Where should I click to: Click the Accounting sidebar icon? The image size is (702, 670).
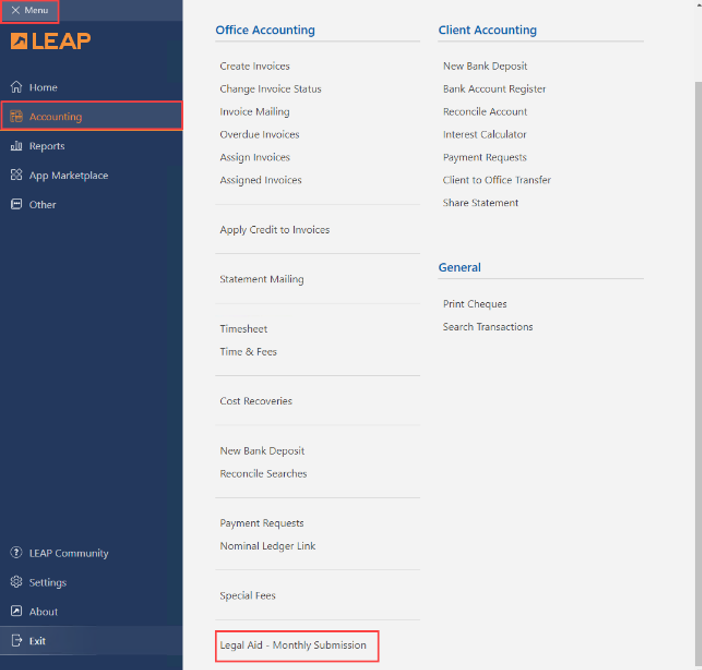[16, 117]
